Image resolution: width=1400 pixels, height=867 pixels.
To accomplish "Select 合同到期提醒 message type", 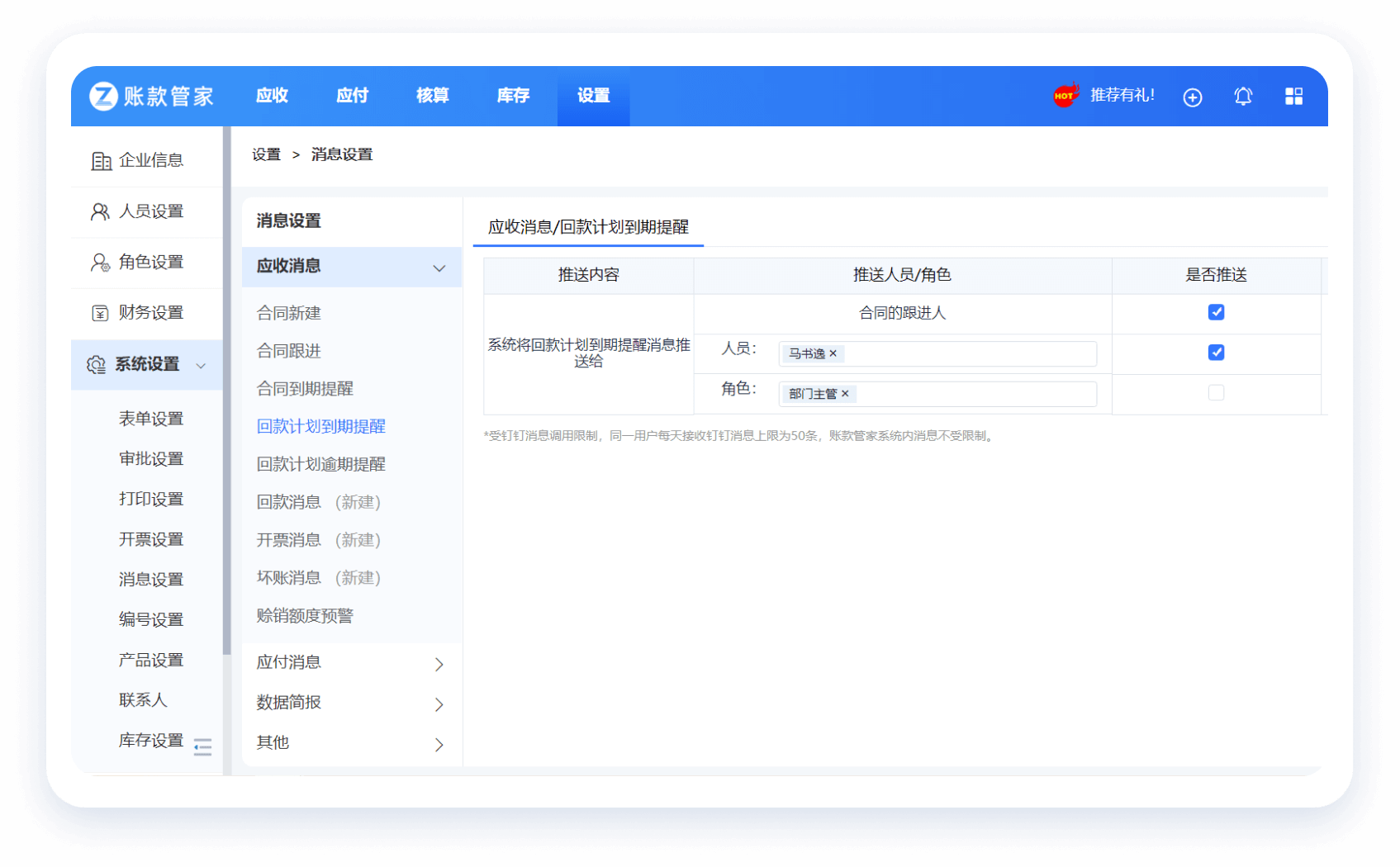I will pyautogui.click(x=305, y=389).
